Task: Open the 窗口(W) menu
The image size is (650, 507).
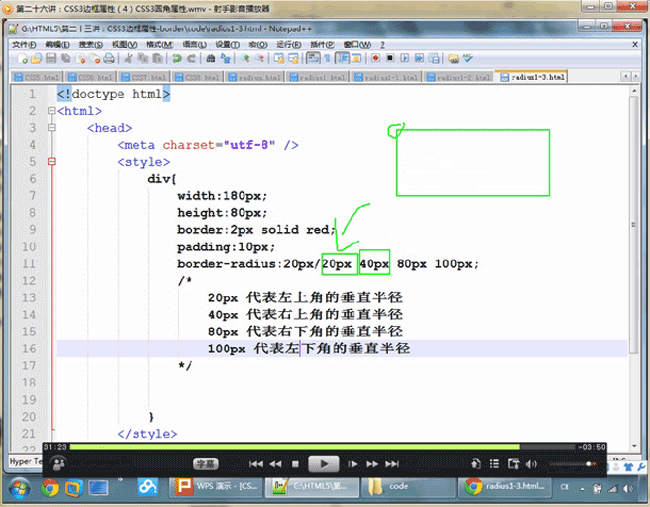Action: 357,44
